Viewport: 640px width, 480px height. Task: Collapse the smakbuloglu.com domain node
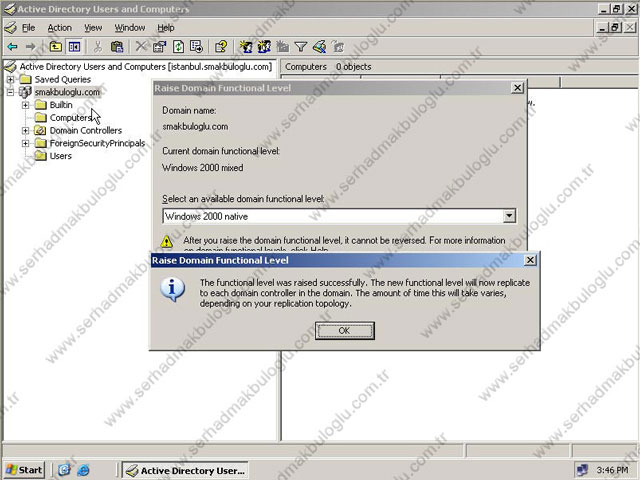coord(11,92)
